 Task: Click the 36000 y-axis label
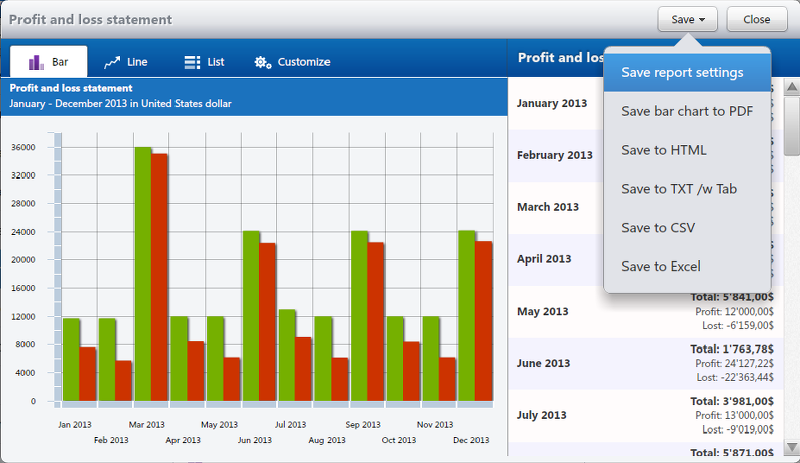coord(23,148)
